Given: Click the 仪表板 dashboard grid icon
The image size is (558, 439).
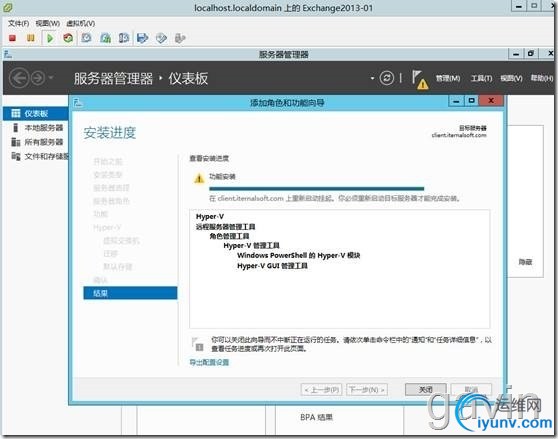Looking at the screenshot, I should pos(16,113).
